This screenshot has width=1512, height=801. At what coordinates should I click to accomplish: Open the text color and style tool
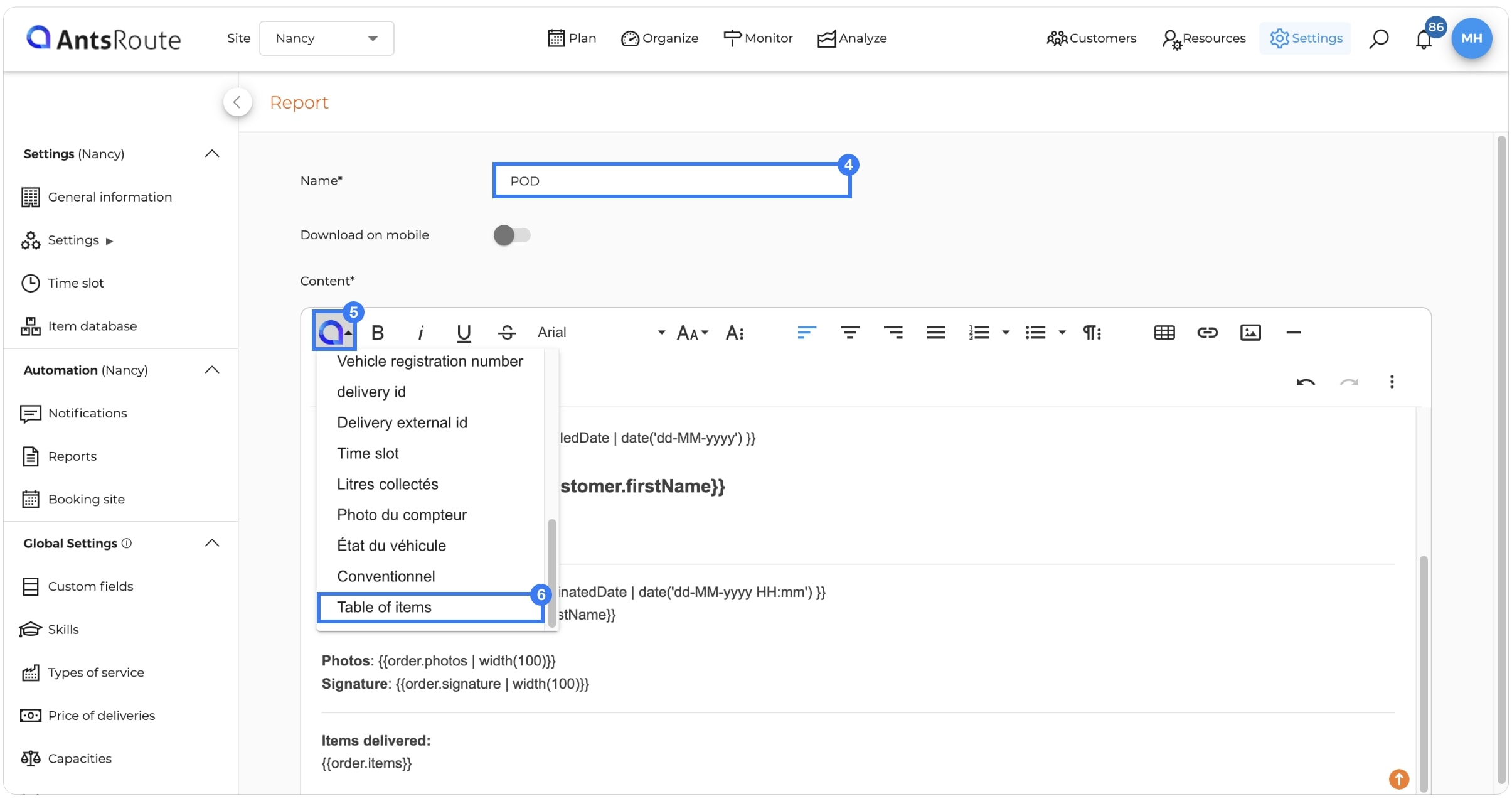pos(735,333)
